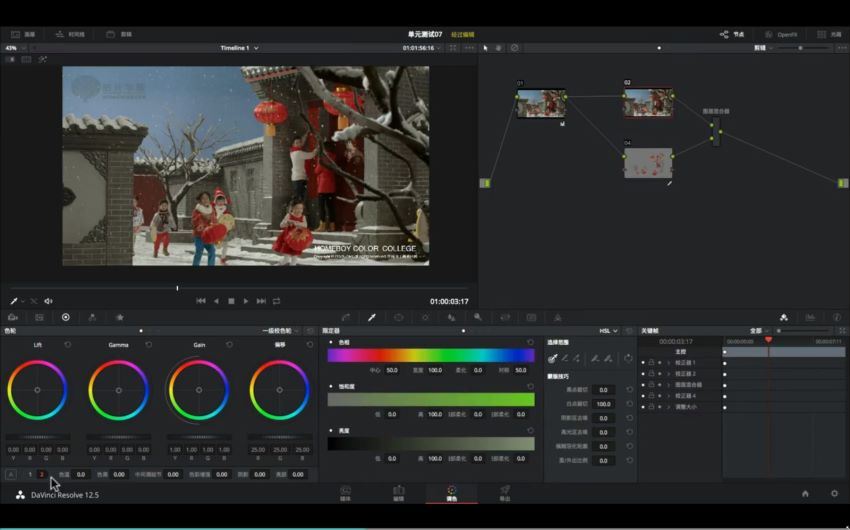Open the Curves palette
This screenshot has height=530, width=850.
[346, 318]
